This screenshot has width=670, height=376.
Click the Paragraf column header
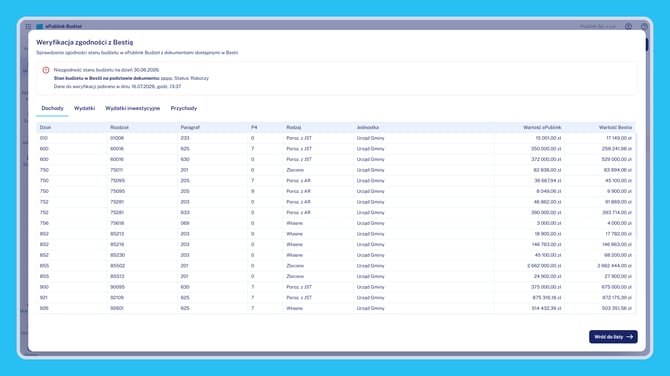click(x=190, y=127)
